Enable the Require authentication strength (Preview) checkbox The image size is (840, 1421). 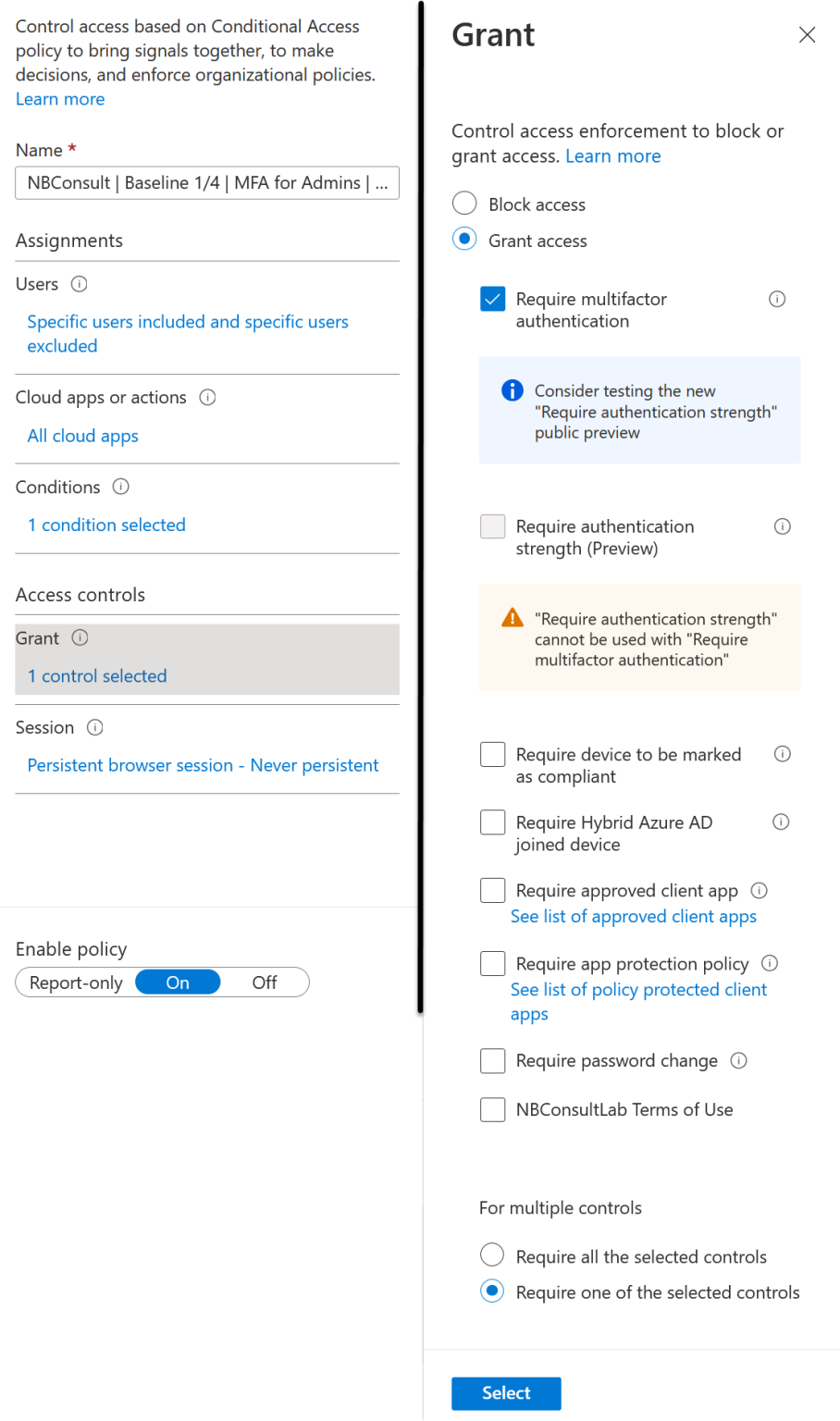pos(492,525)
